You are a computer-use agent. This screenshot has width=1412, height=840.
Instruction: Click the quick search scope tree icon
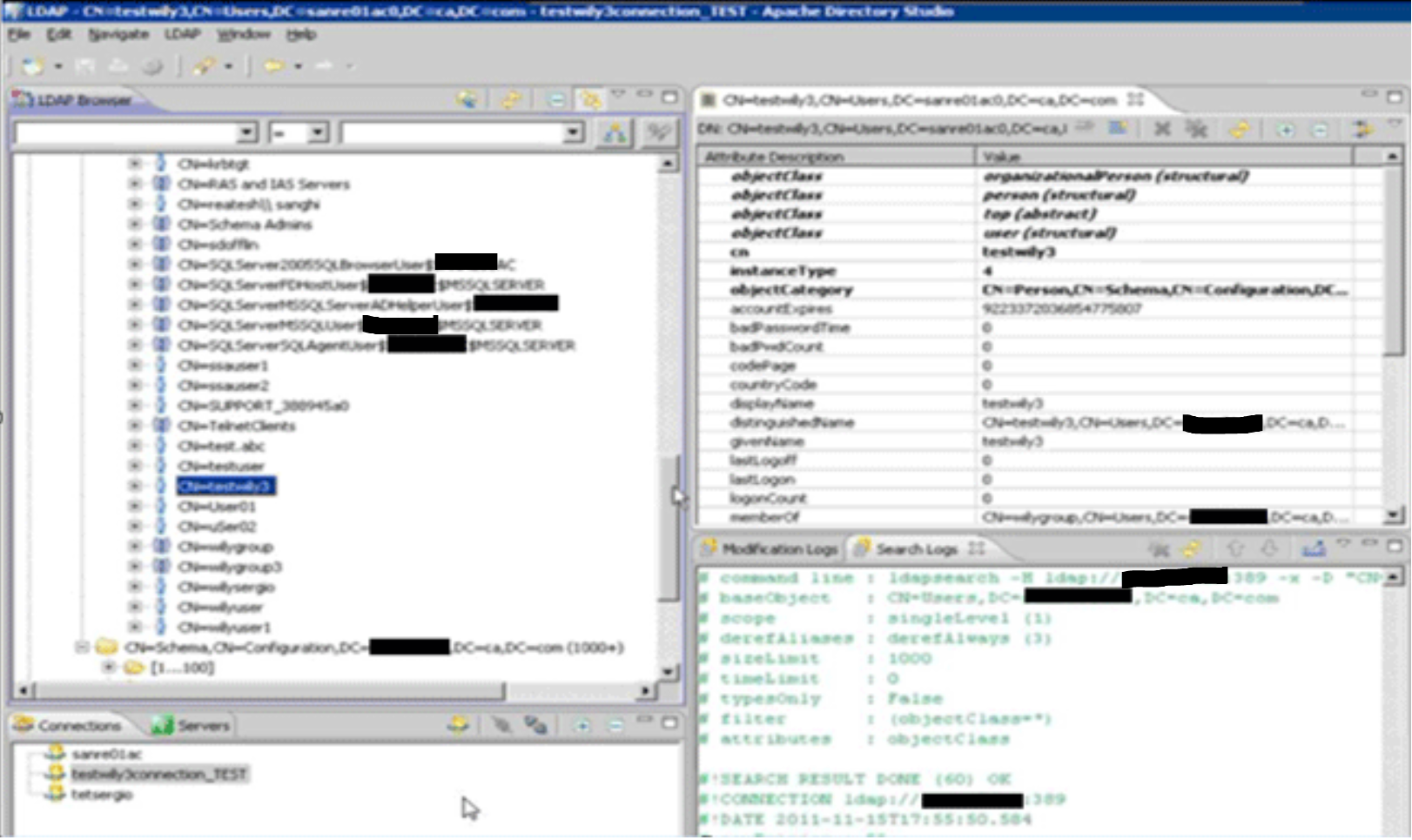point(615,132)
